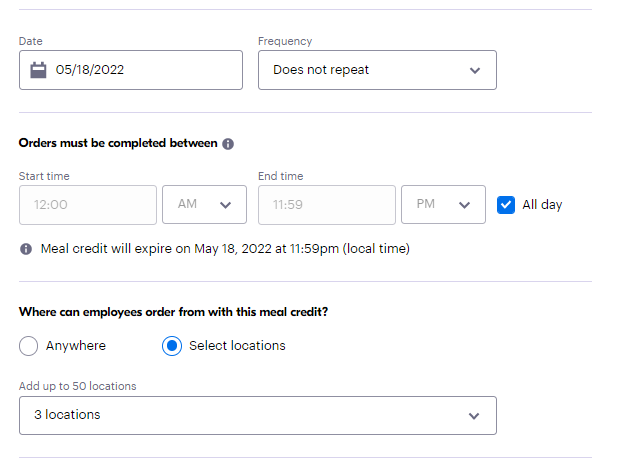619x468 pixels.
Task: Click the "All day" label text
Action: (x=542, y=205)
